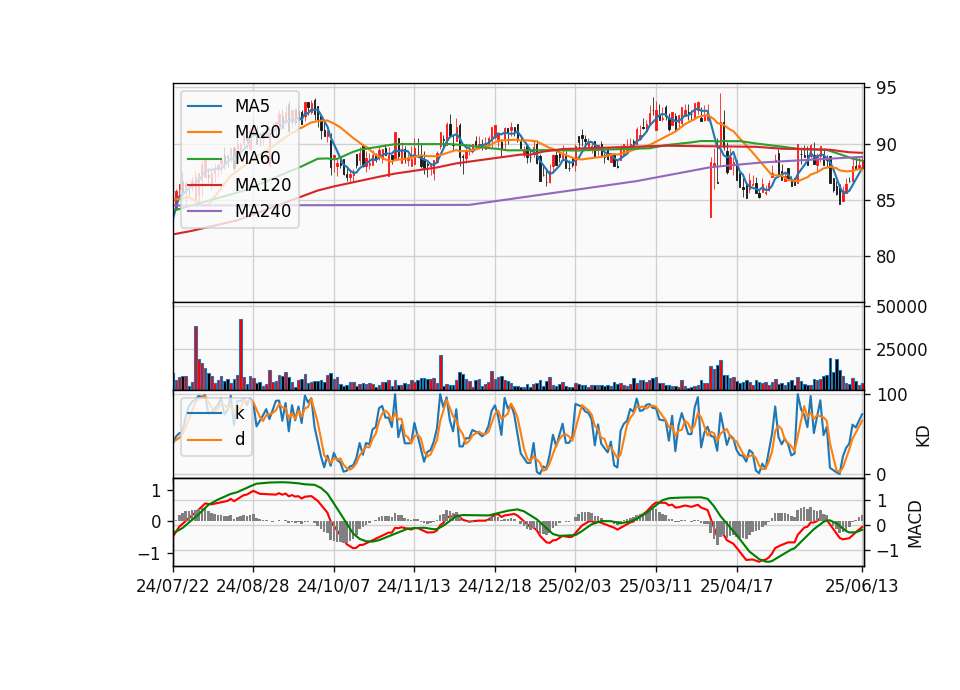This screenshot has height=690, width=960.
Task: Click the 24/07/22 date axis label
Action: (x=173, y=586)
